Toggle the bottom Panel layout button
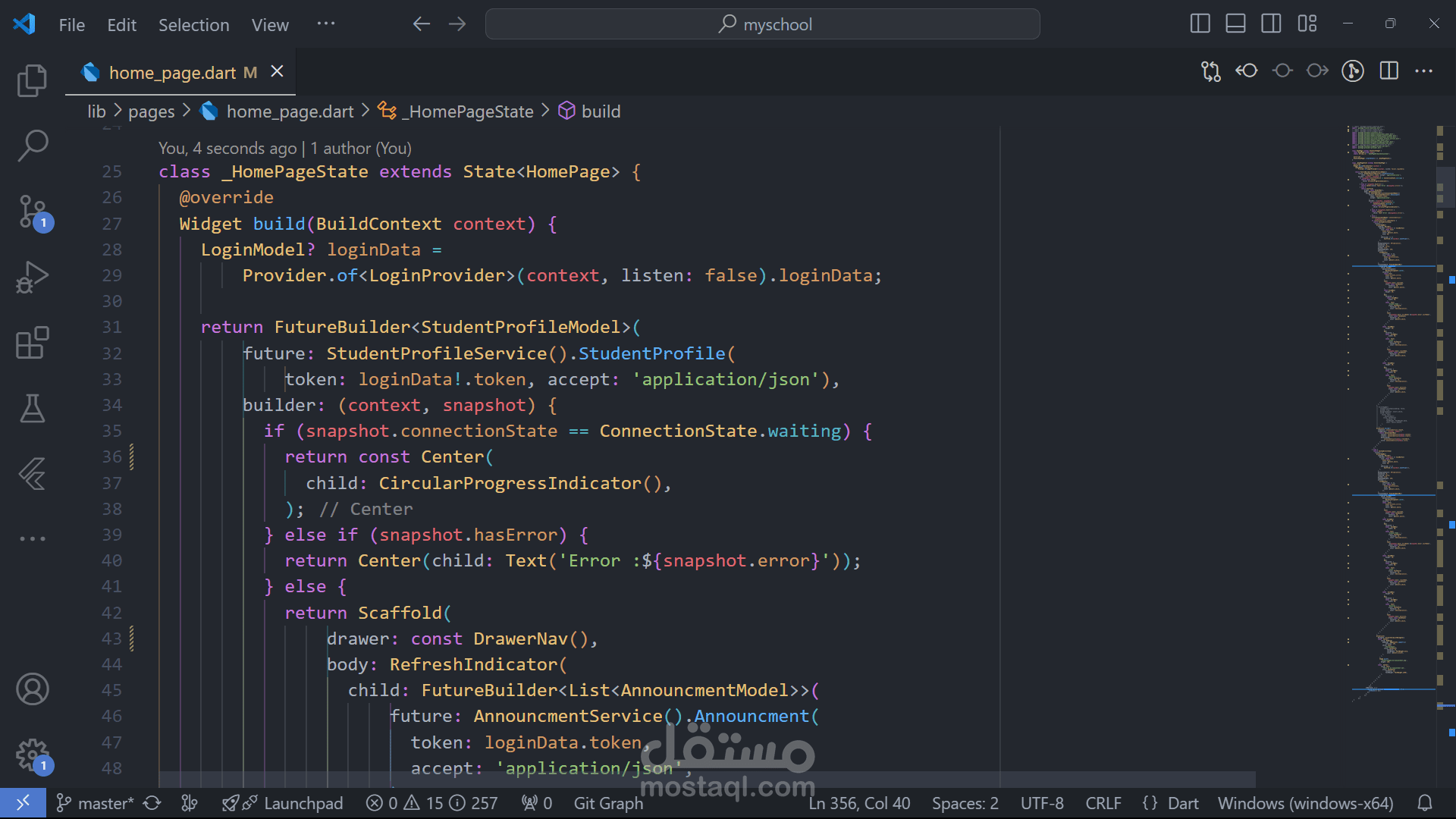This screenshot has width=1456, height=819. tap(1235, 24)
